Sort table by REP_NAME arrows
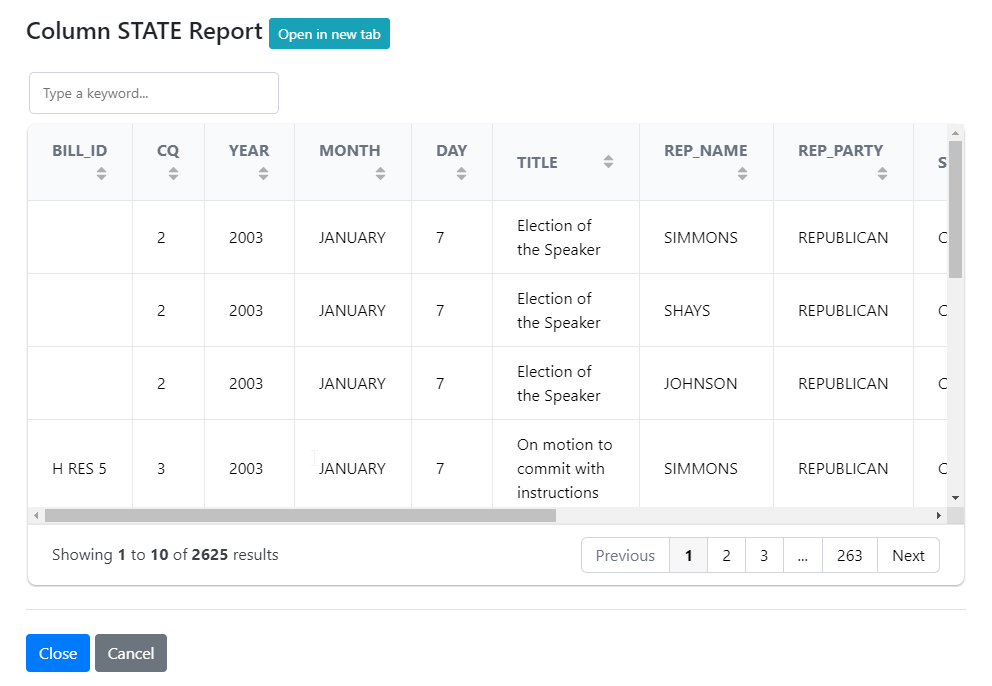The image size is (992, 686). coord(742,174)
